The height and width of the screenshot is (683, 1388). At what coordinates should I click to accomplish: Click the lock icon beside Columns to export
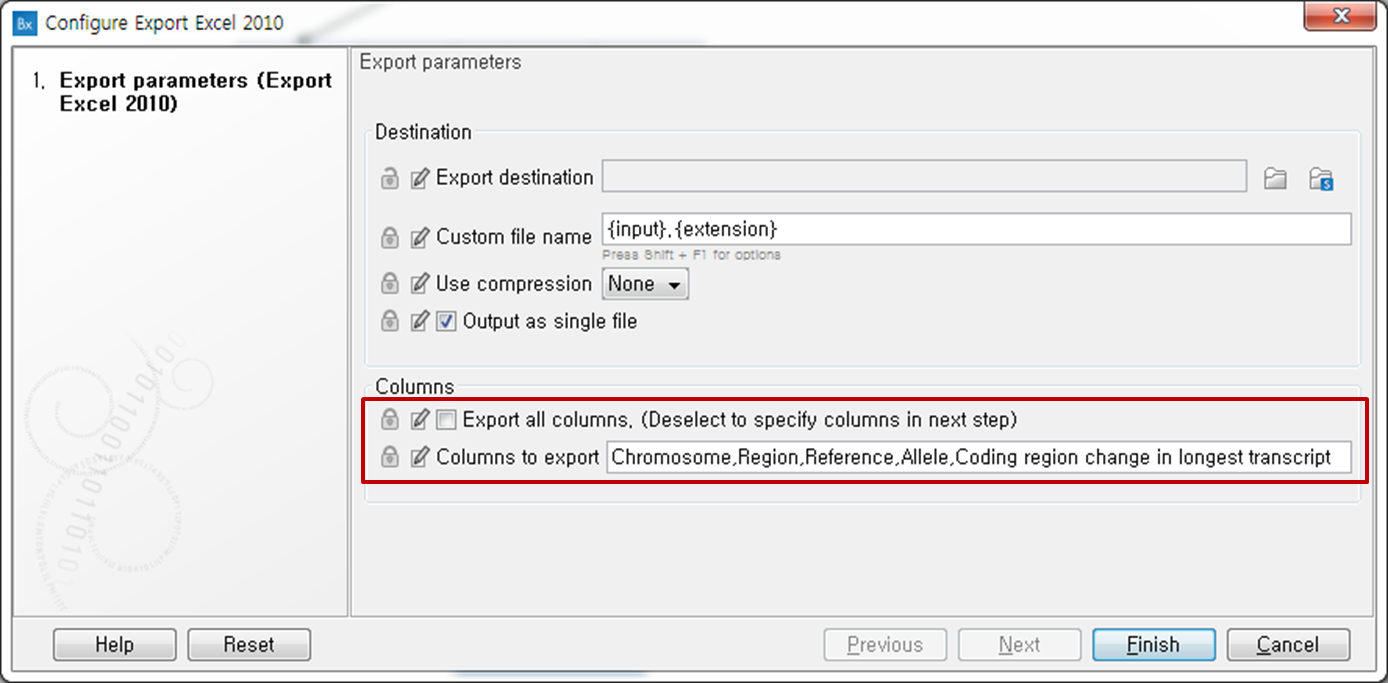click(390, 457)
